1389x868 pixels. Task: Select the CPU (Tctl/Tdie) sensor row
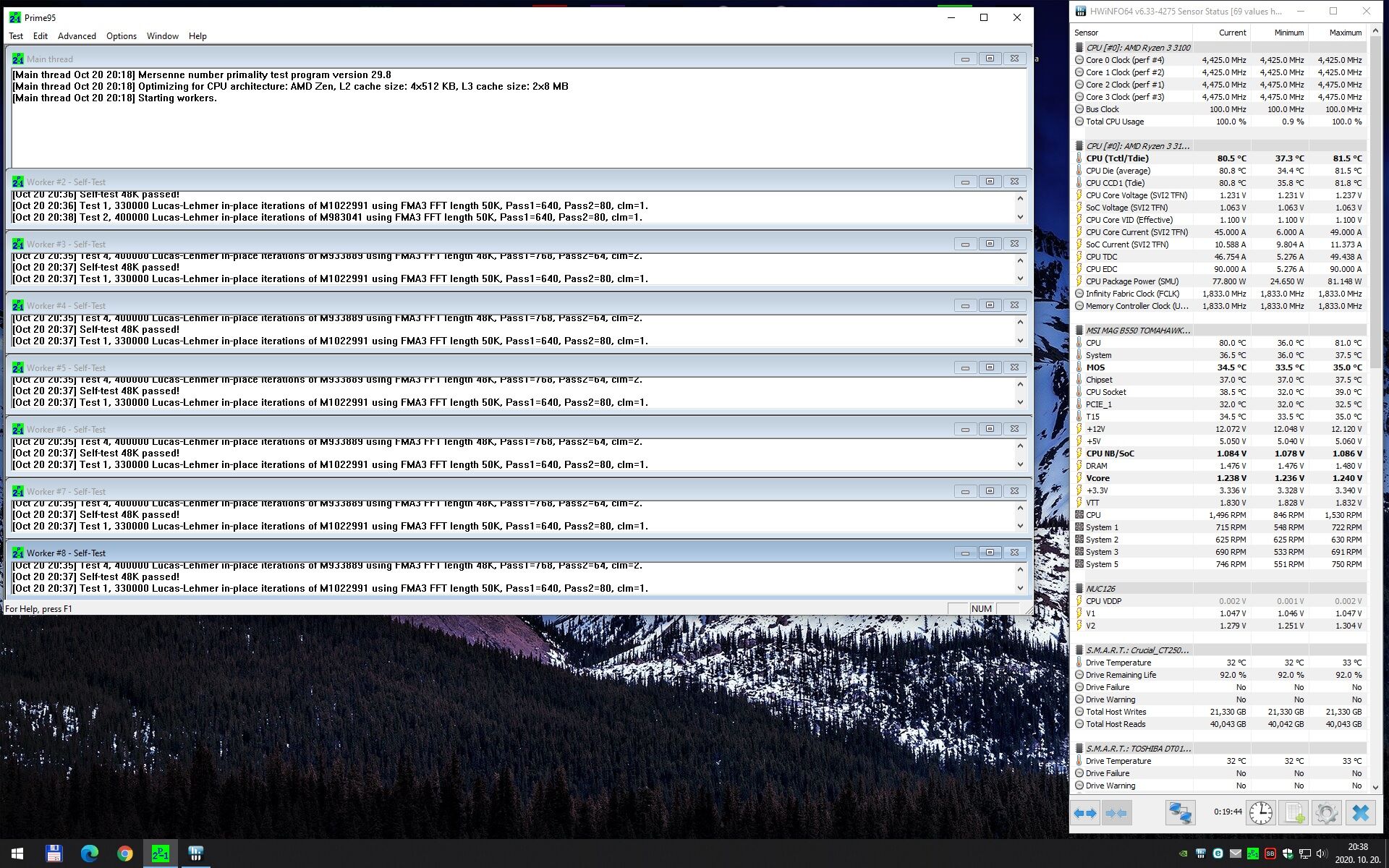click(1117, 158)
